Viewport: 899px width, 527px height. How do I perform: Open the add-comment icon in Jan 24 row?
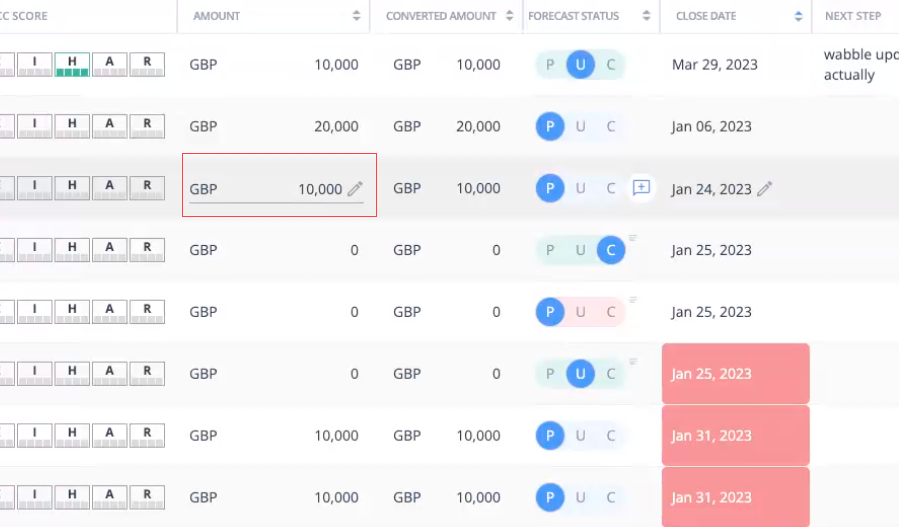click(641, 188)
